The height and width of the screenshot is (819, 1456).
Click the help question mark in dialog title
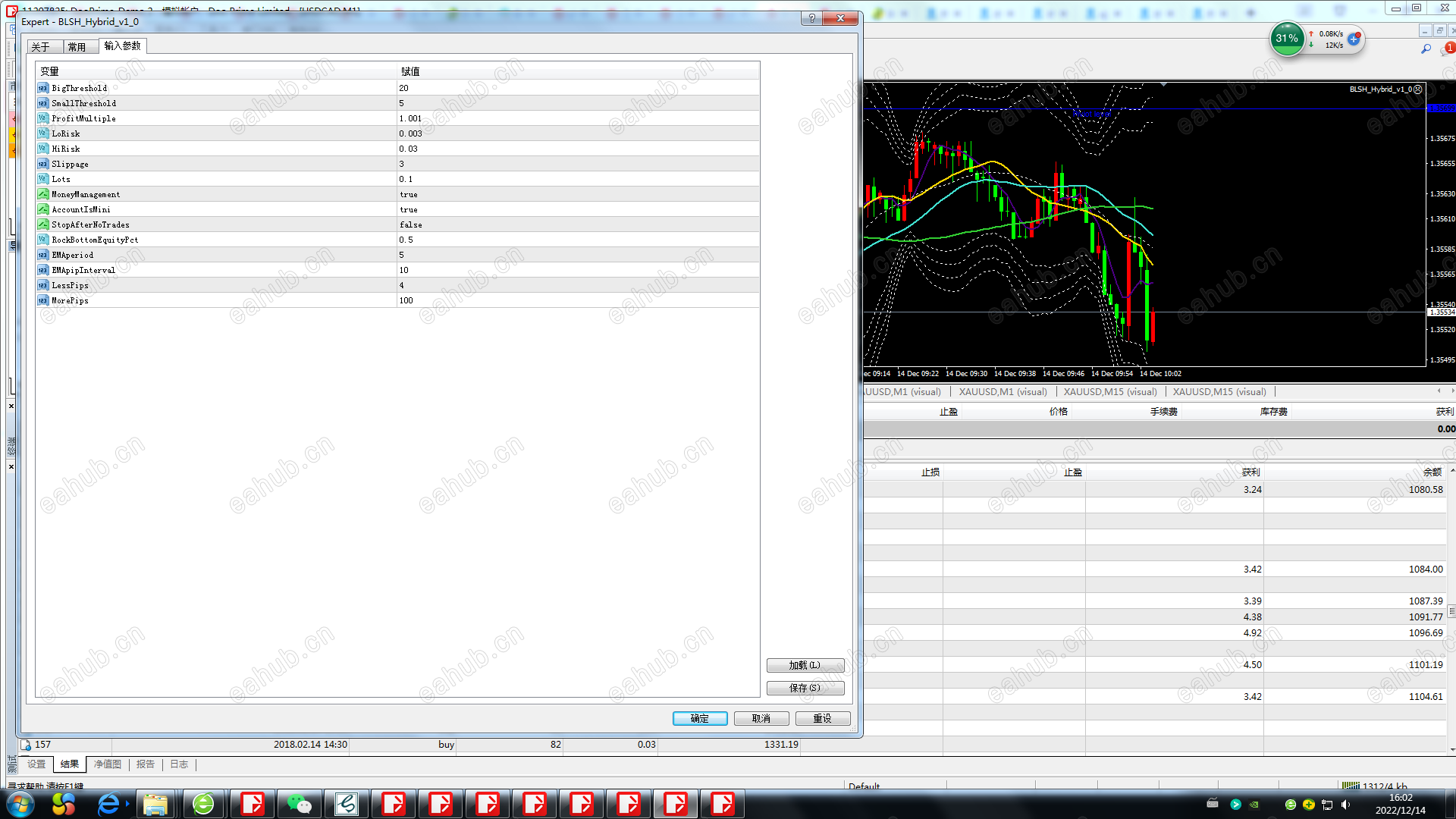pyautogui.click(x=812, y=18)
